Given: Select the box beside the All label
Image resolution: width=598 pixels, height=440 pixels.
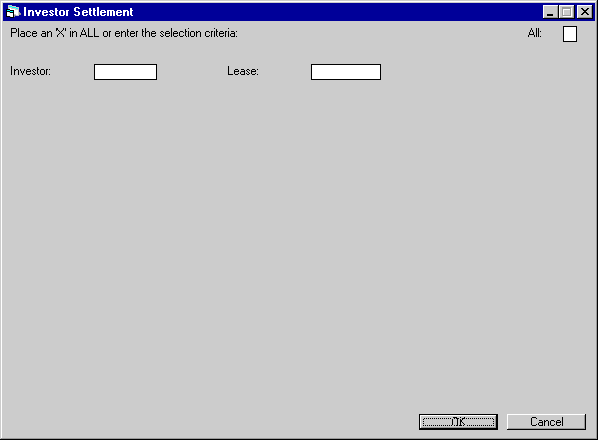Looking at the screenshot, I should click(570, 34).
